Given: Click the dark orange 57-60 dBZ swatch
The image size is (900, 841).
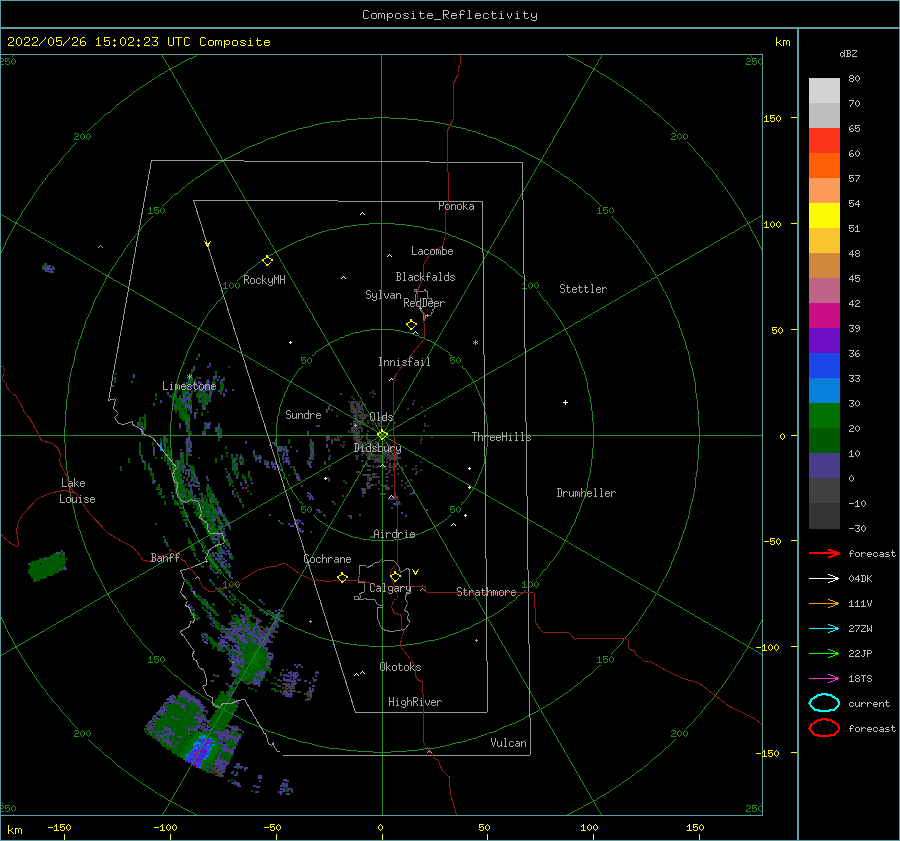Looking at the screenshot, I should pyautogui.click(x=824, y=165).
